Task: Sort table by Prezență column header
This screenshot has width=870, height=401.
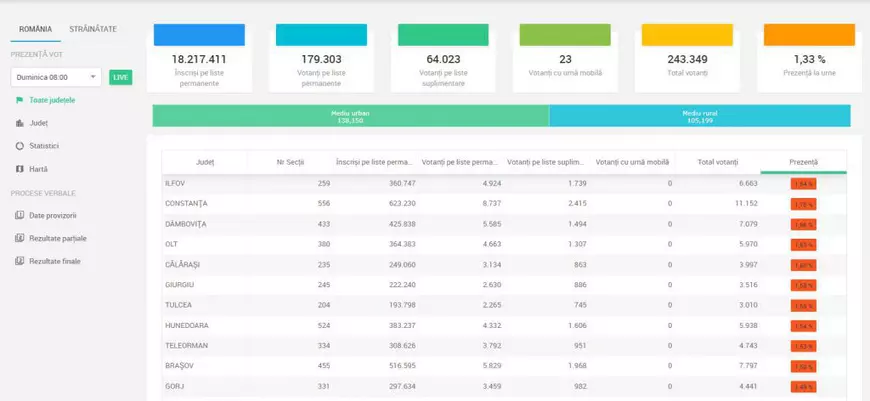Action: coord(803,162)
